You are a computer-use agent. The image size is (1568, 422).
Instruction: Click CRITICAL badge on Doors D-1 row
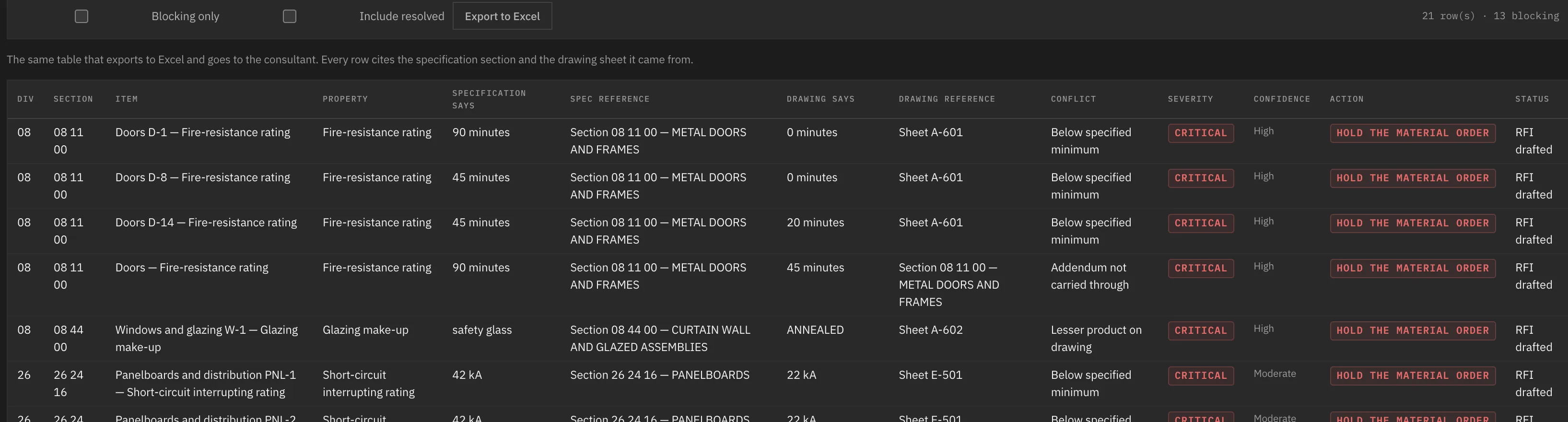1200,133
